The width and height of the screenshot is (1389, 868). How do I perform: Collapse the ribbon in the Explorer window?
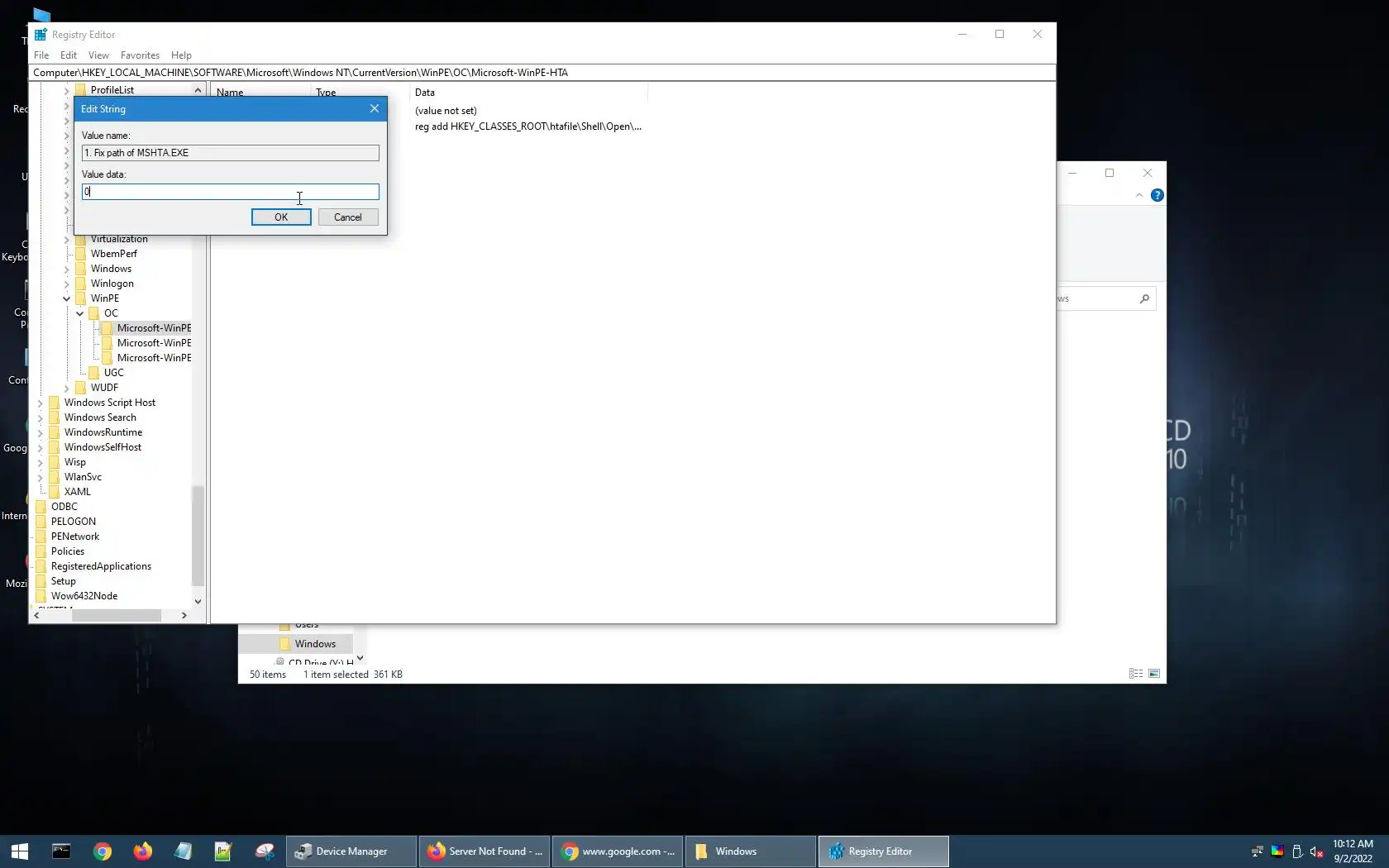point(1139,195)
